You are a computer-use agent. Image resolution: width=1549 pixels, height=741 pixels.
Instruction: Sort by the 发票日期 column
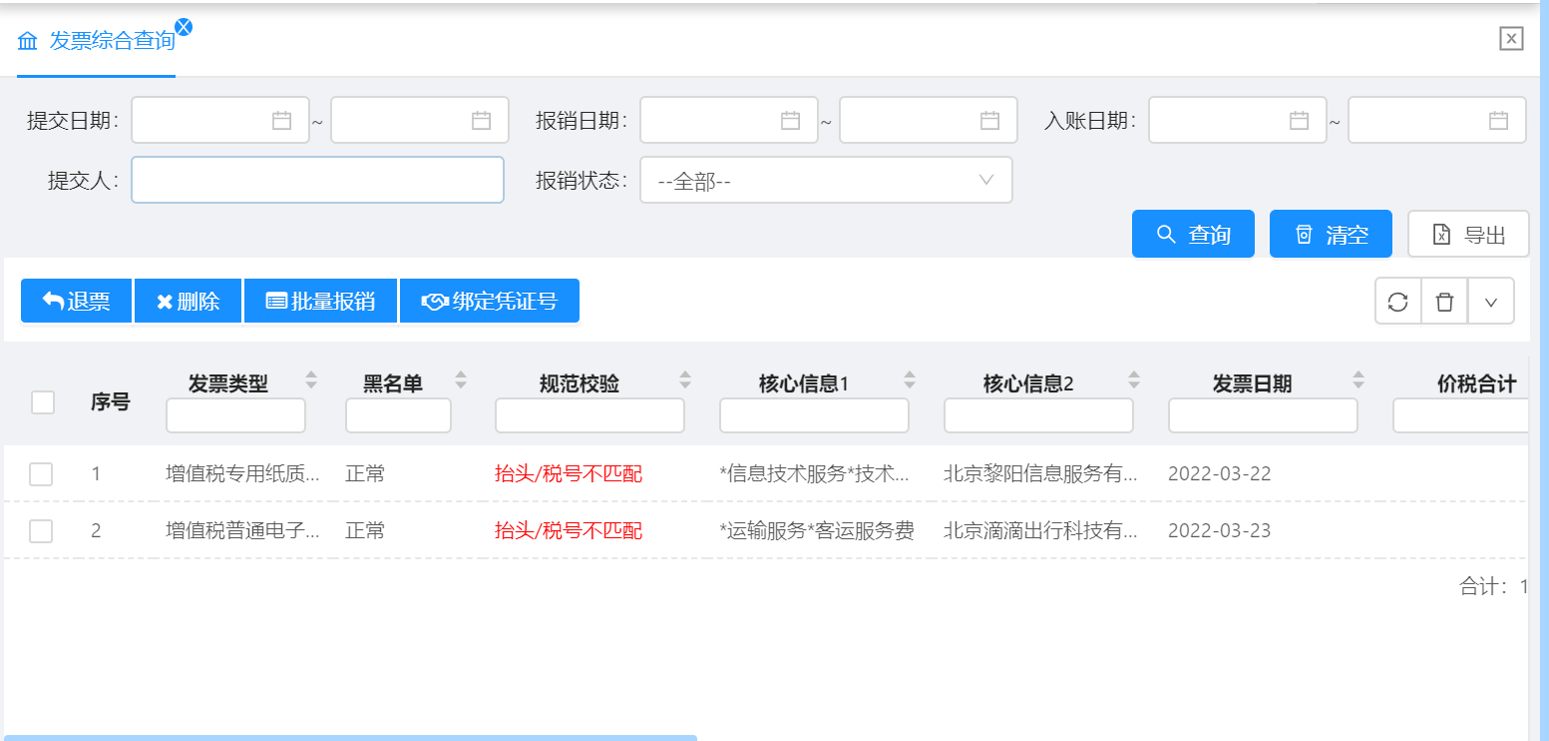click(x=1358, y=380)
